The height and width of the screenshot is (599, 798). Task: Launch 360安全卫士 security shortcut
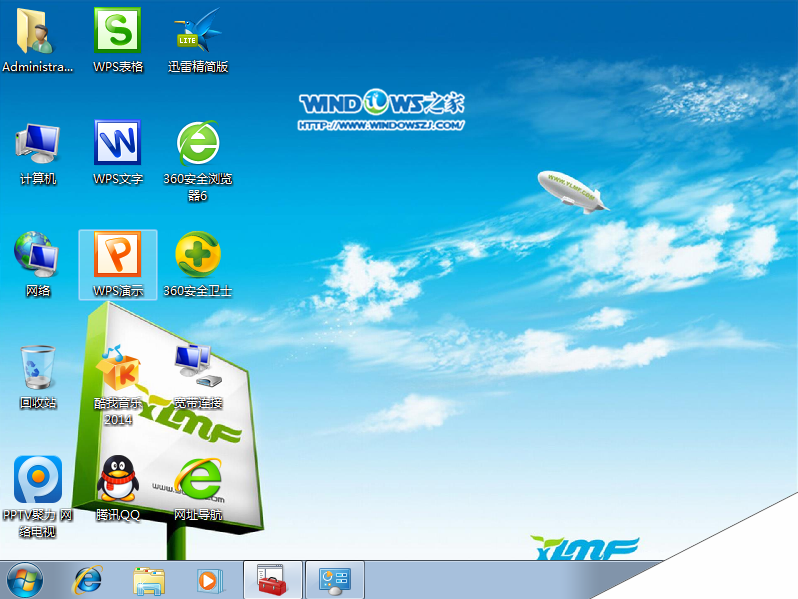click(x=198, y=256)
